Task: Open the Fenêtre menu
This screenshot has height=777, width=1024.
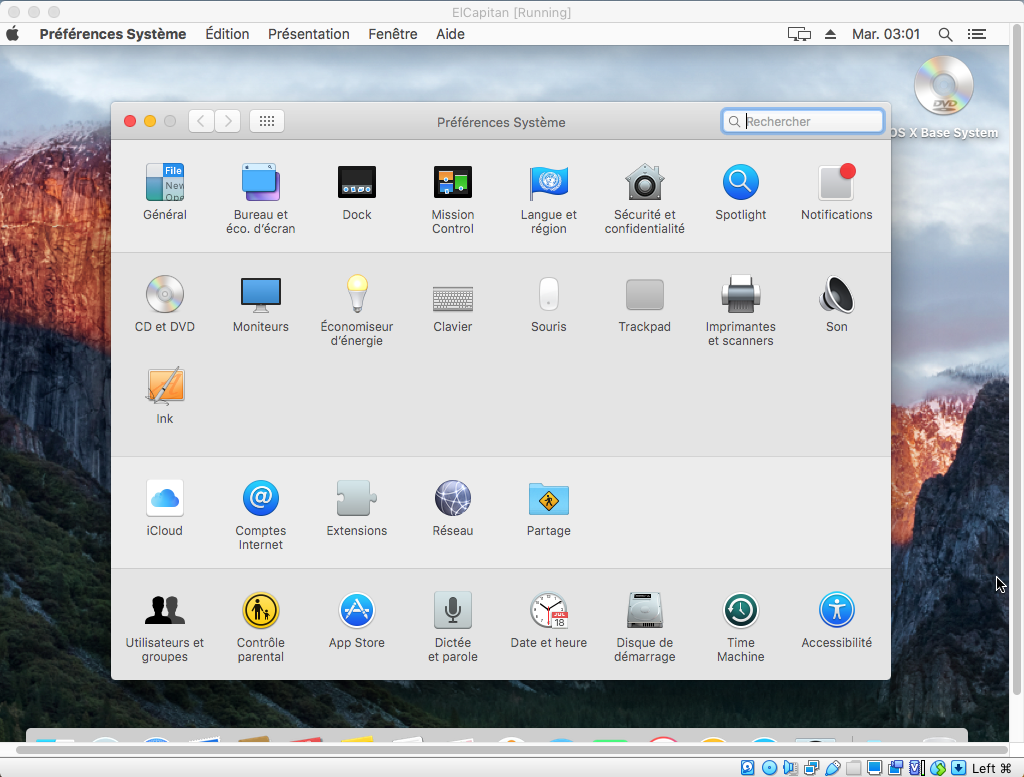Action: (x=392, y=34)
